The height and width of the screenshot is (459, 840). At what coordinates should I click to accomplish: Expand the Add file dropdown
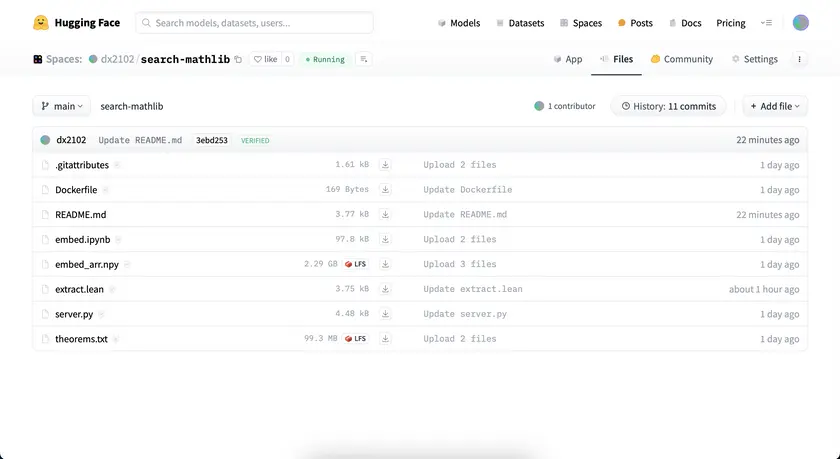[775, 106]
